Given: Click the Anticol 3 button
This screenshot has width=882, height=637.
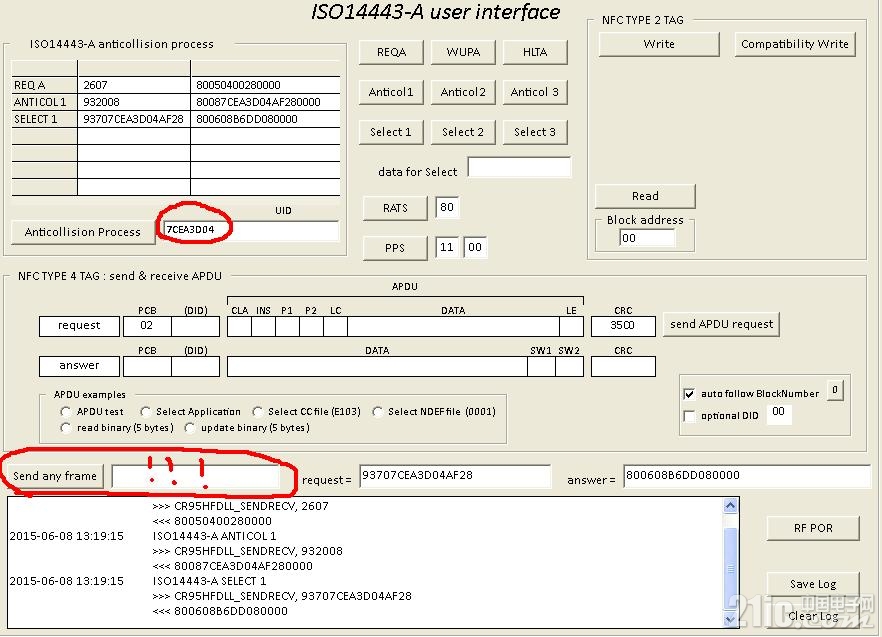Looking at the screenshot, I should tap(535, 92).
